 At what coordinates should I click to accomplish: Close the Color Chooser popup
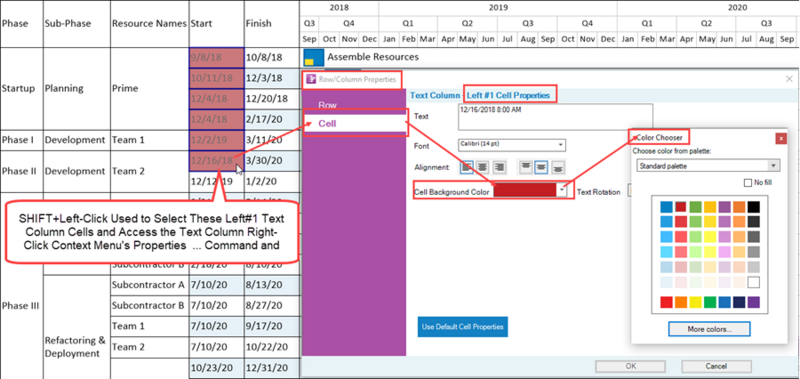coord(780,138)
